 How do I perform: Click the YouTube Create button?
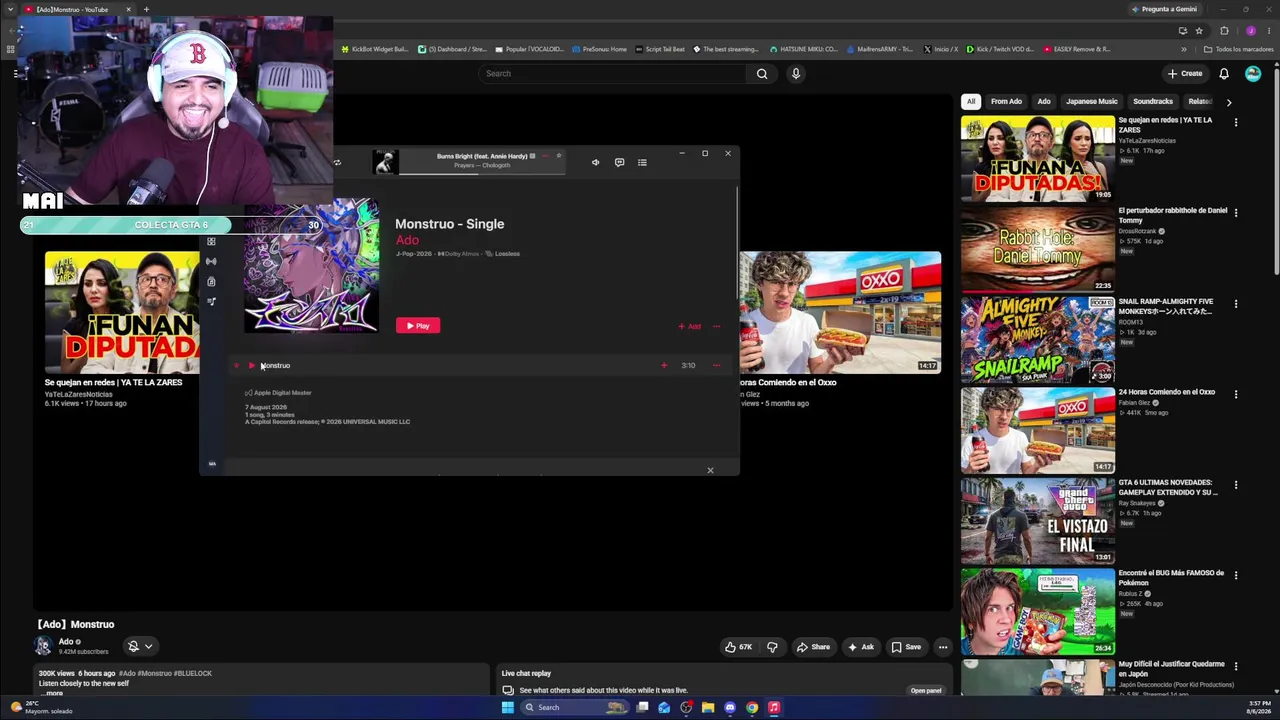tap(1185, 73)
